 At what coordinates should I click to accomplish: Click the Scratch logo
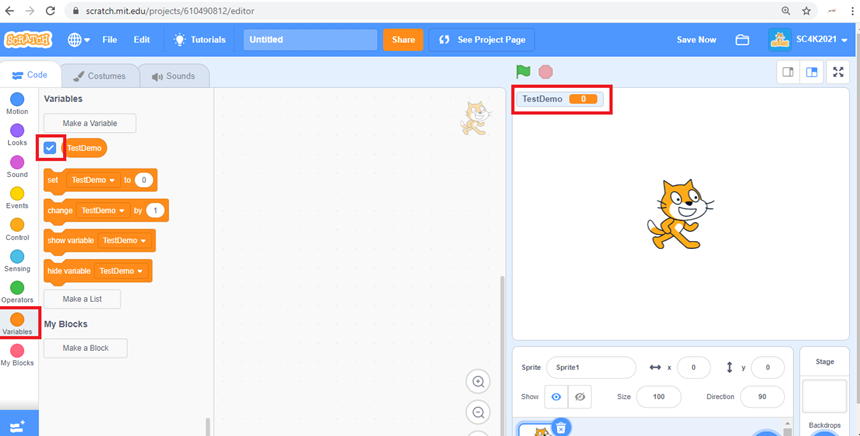pyautogui.click(x=28, y=39)
